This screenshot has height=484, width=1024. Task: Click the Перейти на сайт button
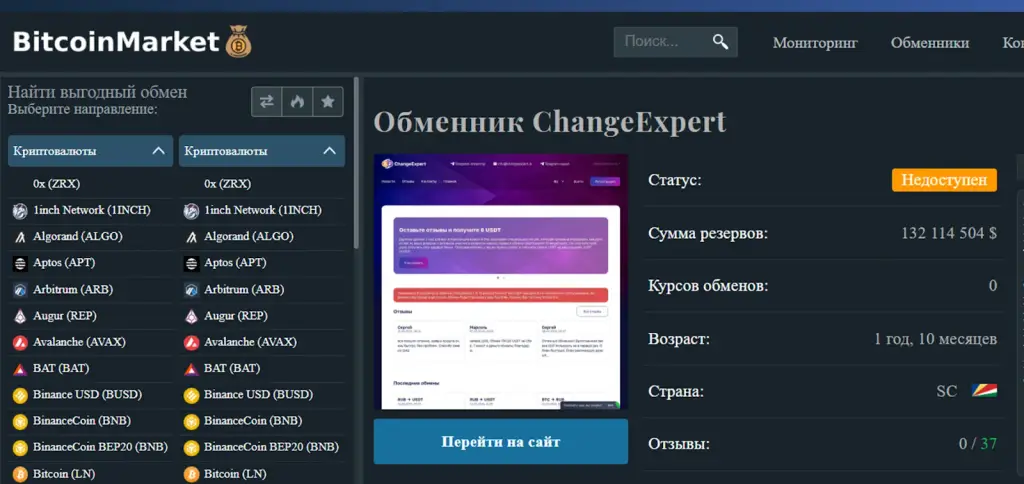501,442
